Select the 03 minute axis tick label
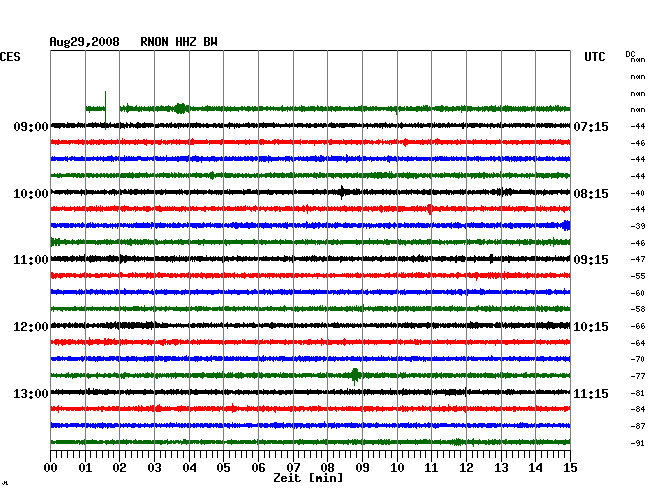 tap(154, 467)
